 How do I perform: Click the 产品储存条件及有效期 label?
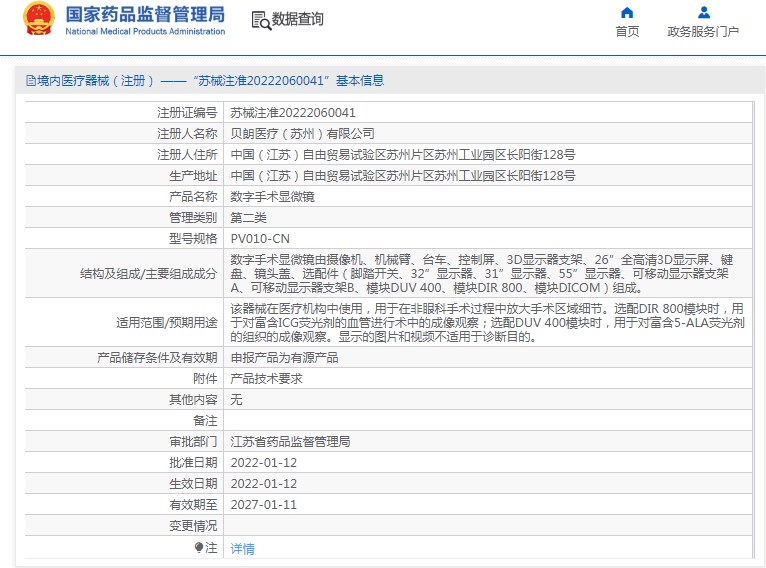point(157,358)
